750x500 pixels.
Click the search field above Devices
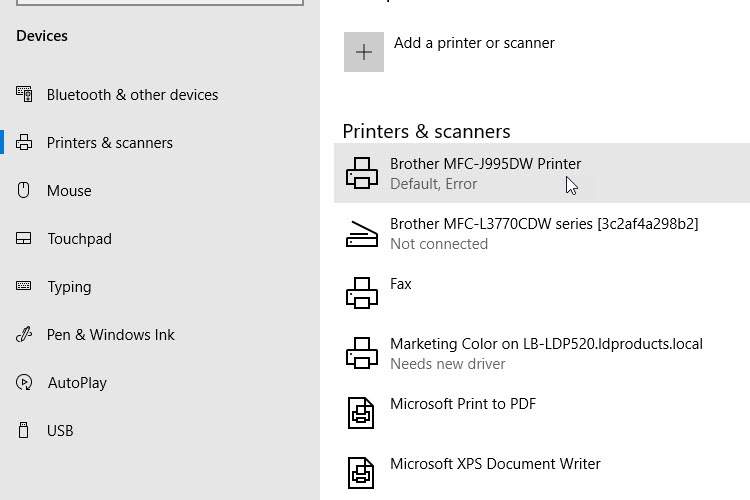(150, 3)
